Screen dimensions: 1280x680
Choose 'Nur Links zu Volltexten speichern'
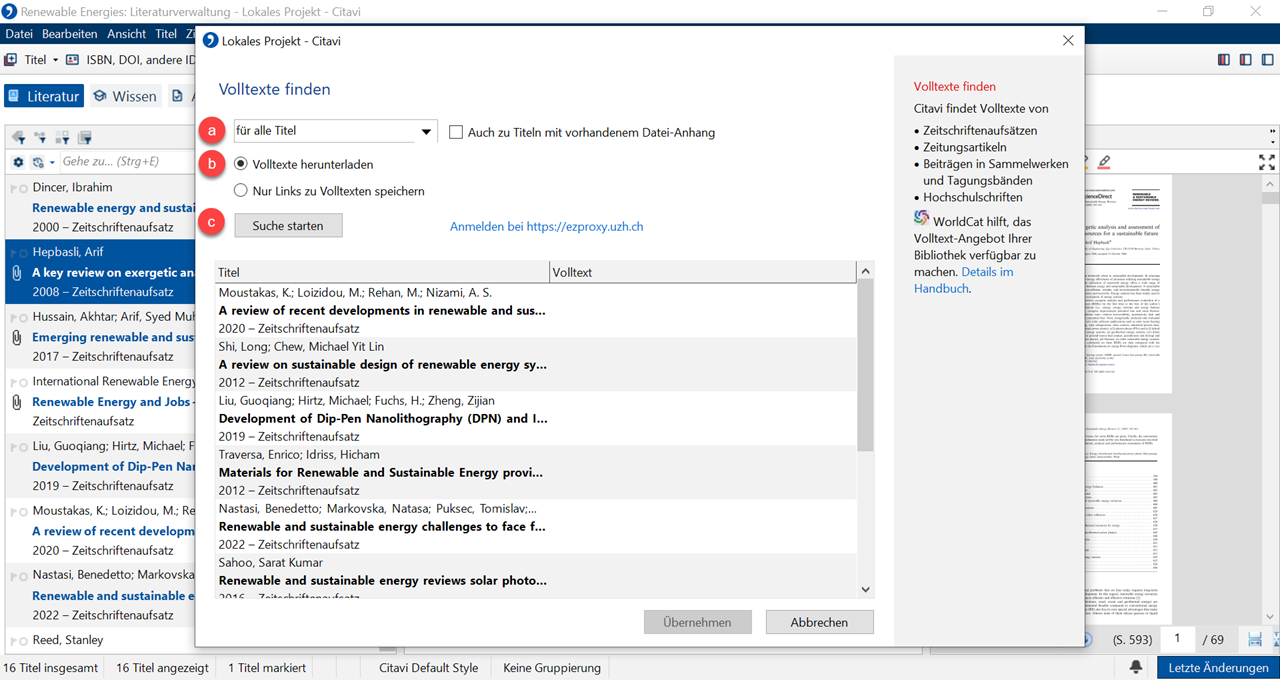[x=241, y=191]
